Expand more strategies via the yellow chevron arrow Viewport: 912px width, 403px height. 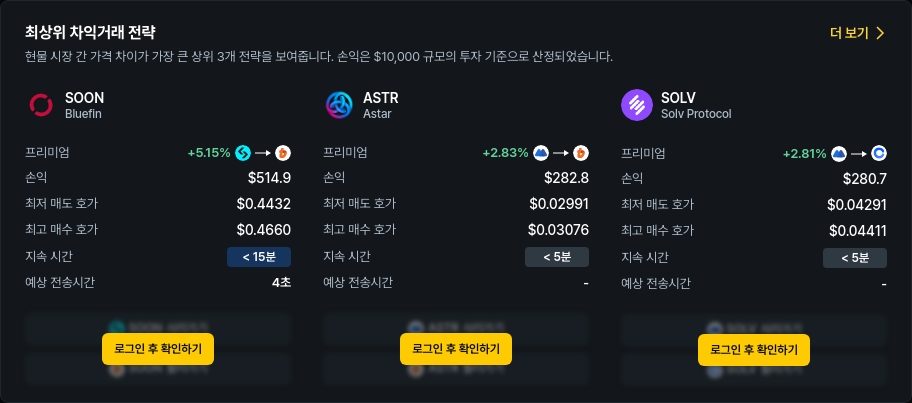click(879, 33)
